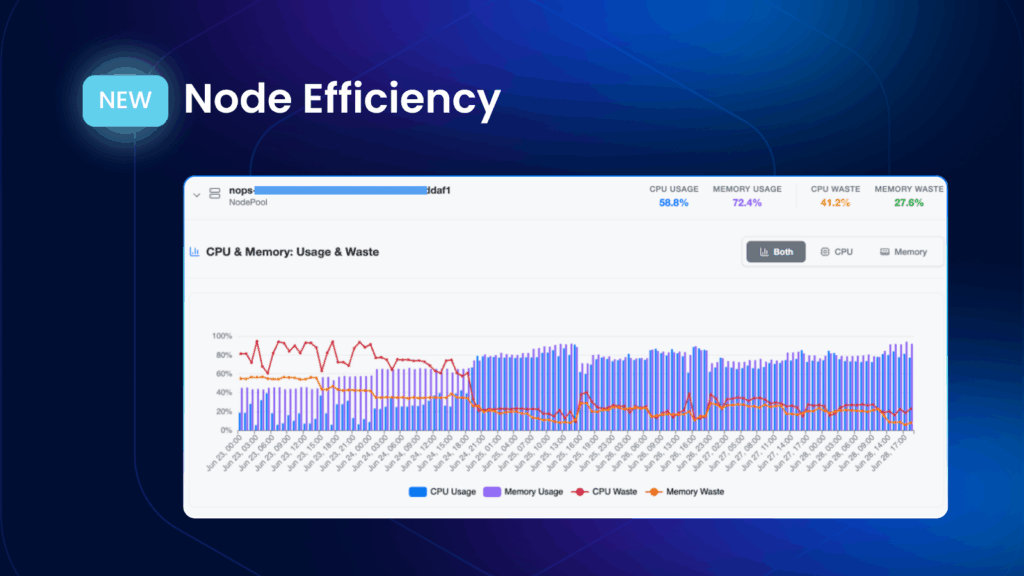Image resolution: width=1024 pixels, height=576 pixels.
Task: Click the NodePool server icon
Action: [215, 193]
